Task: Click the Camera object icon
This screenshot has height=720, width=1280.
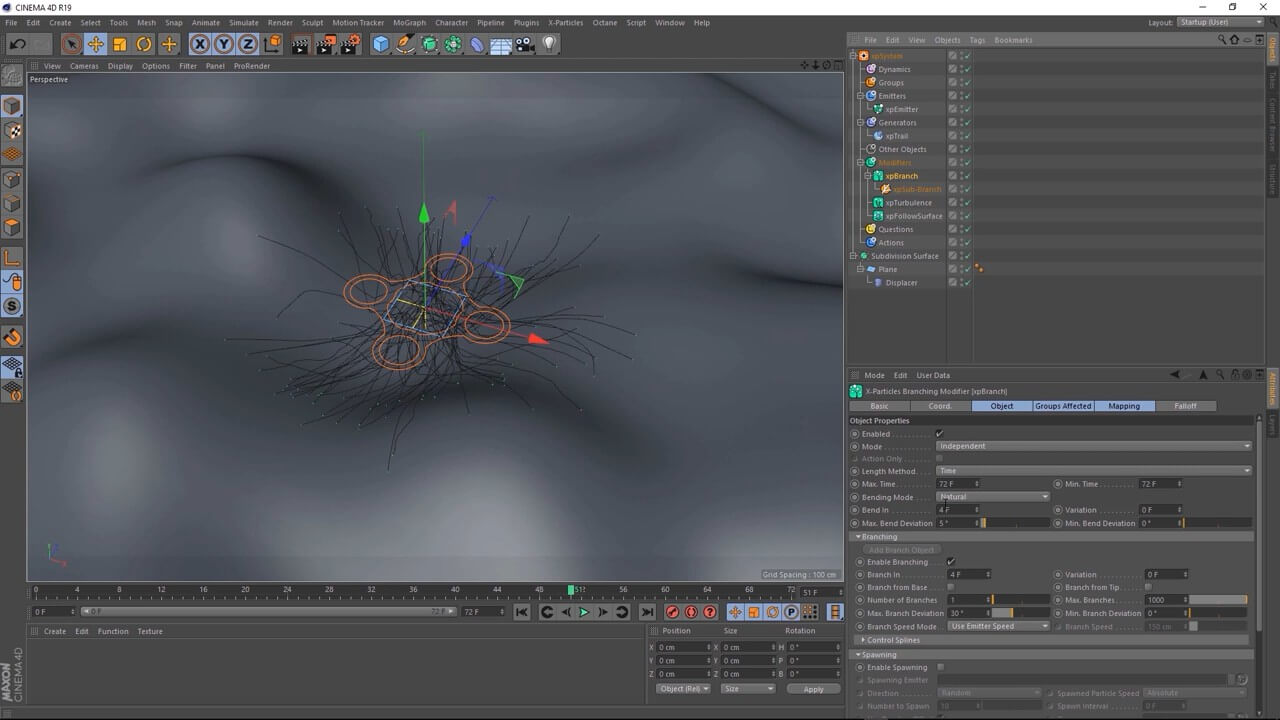Action: pyautogui.click(x=525, y=44)
